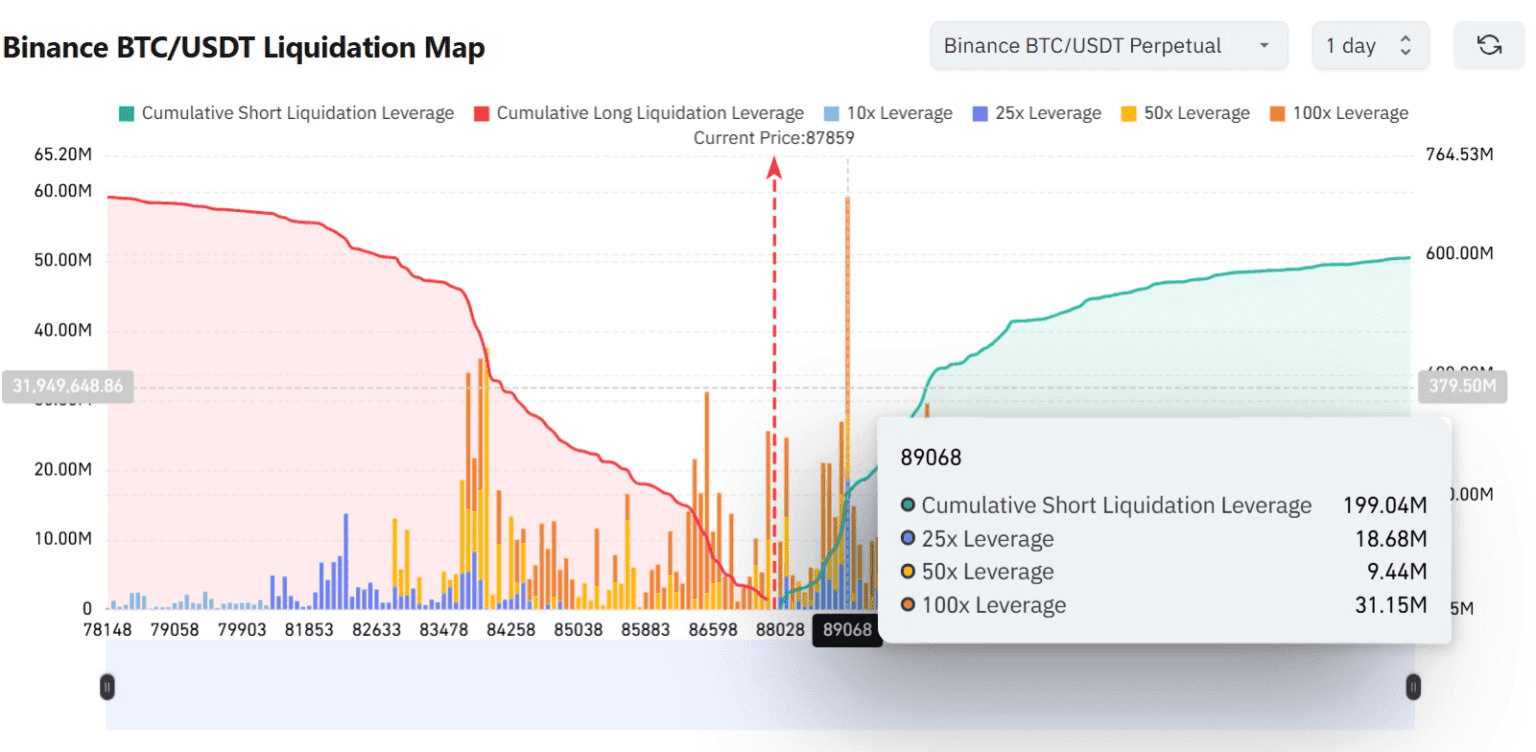Image resolution: width=1536 pixels, height=752 pixels.
Task: Click the 31,949,648.86 left axis marker
Action: tap(68, 386)
